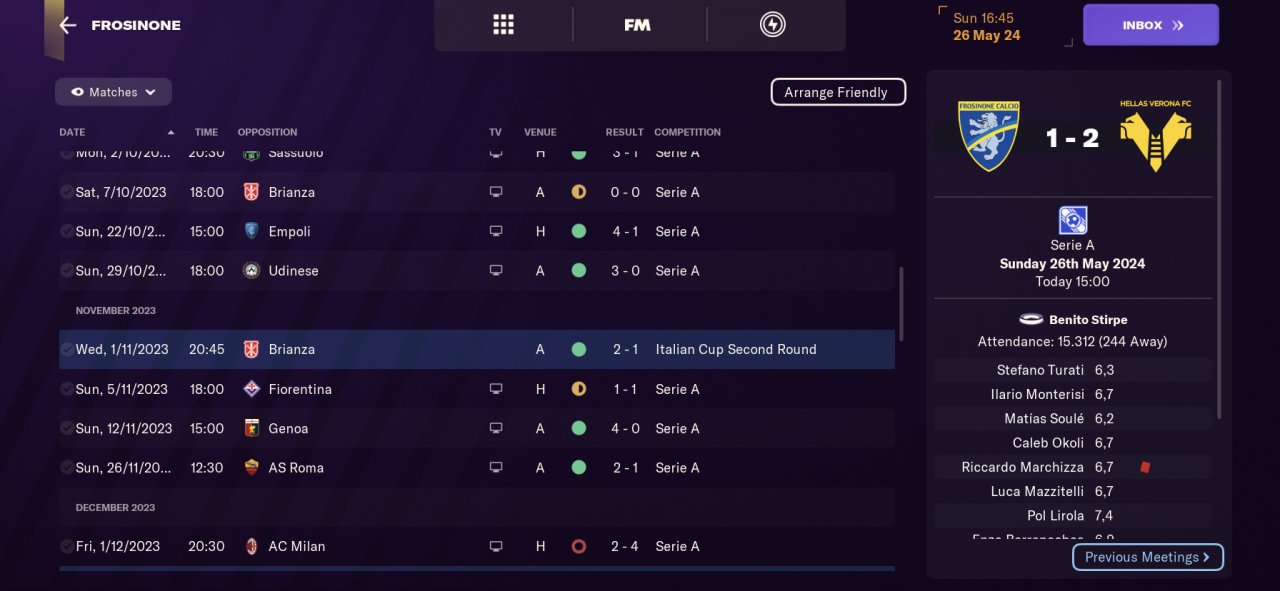Open the grid menu icon
Viewport: 1280px width, 591px height.
(x=503, y=25)
